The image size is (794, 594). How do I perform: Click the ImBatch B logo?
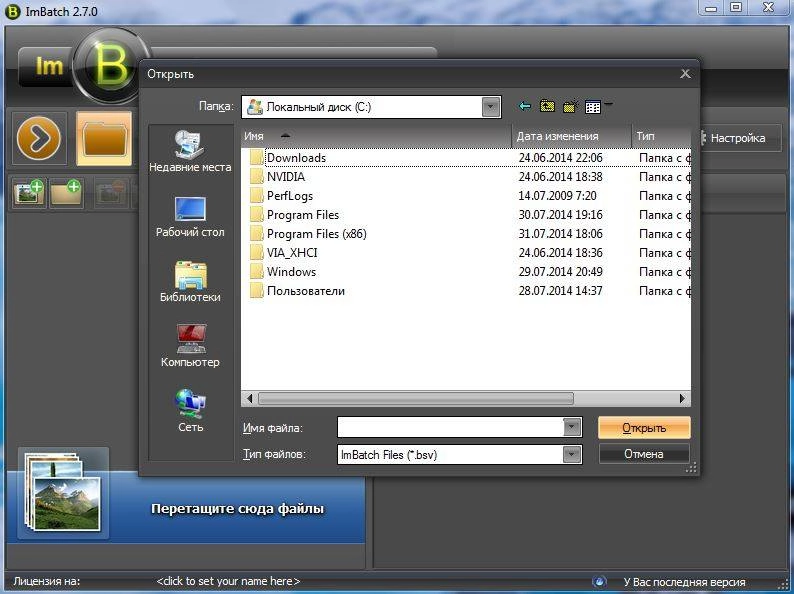click(x=110, y=66)
